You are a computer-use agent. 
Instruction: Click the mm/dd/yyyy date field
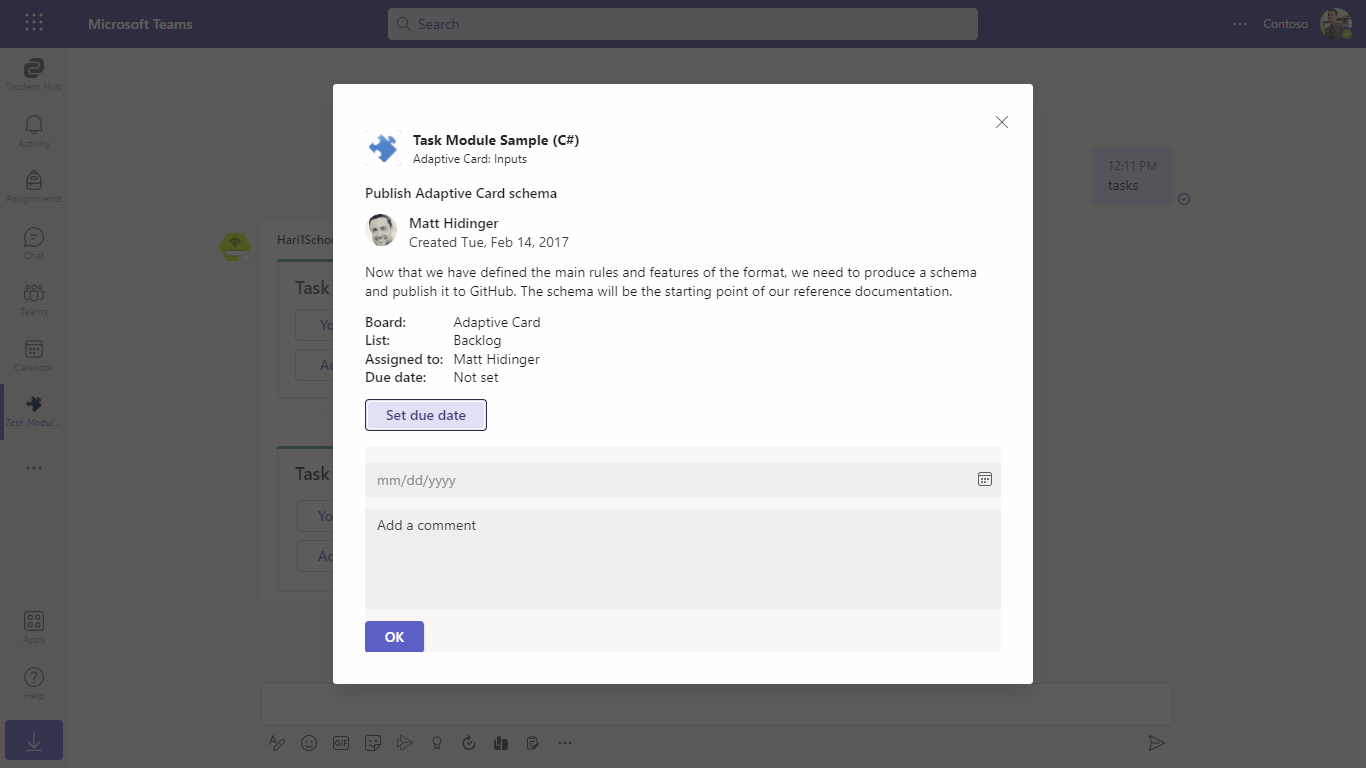[683, 480]
